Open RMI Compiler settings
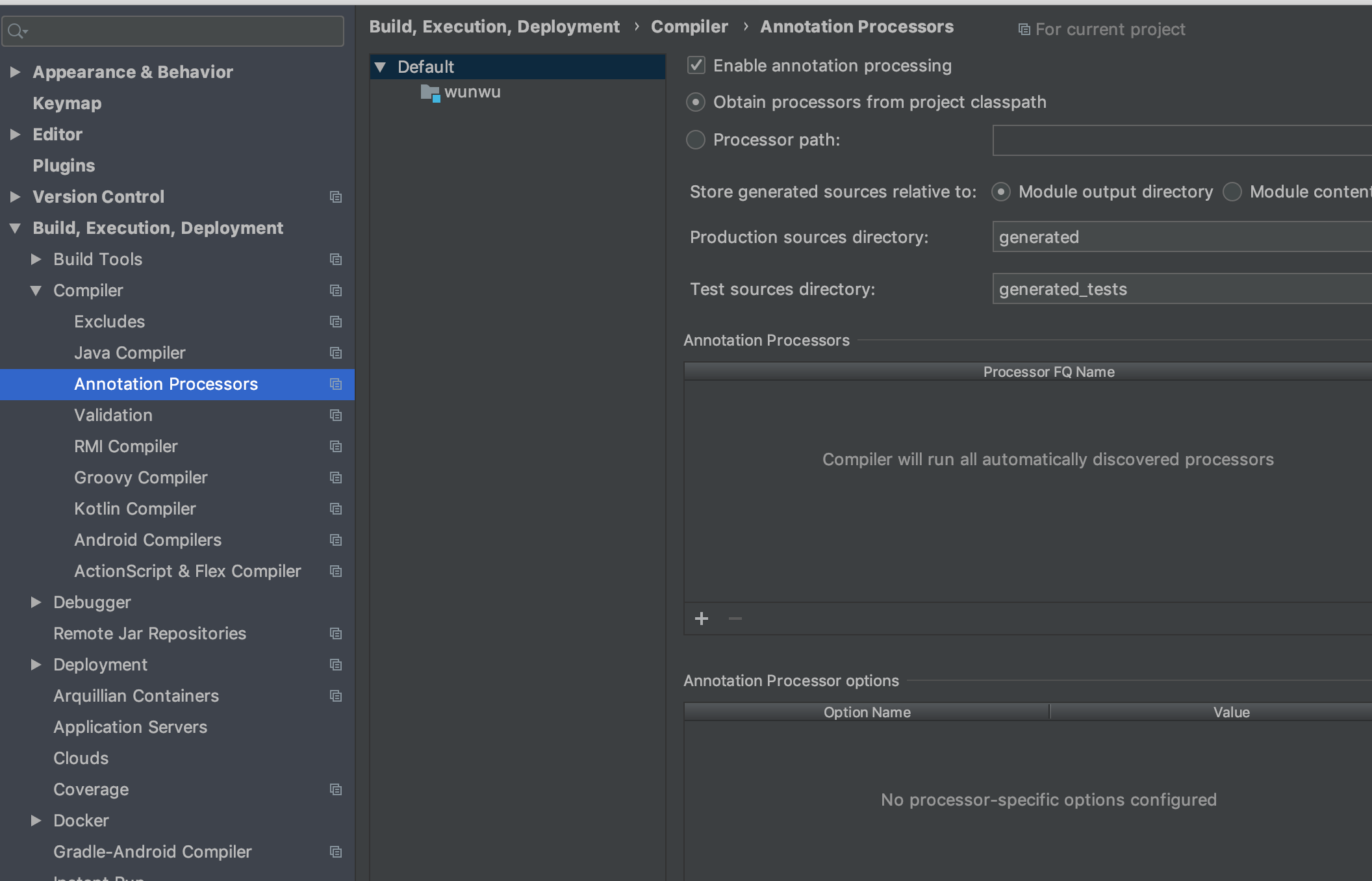 tap(125, 446)
